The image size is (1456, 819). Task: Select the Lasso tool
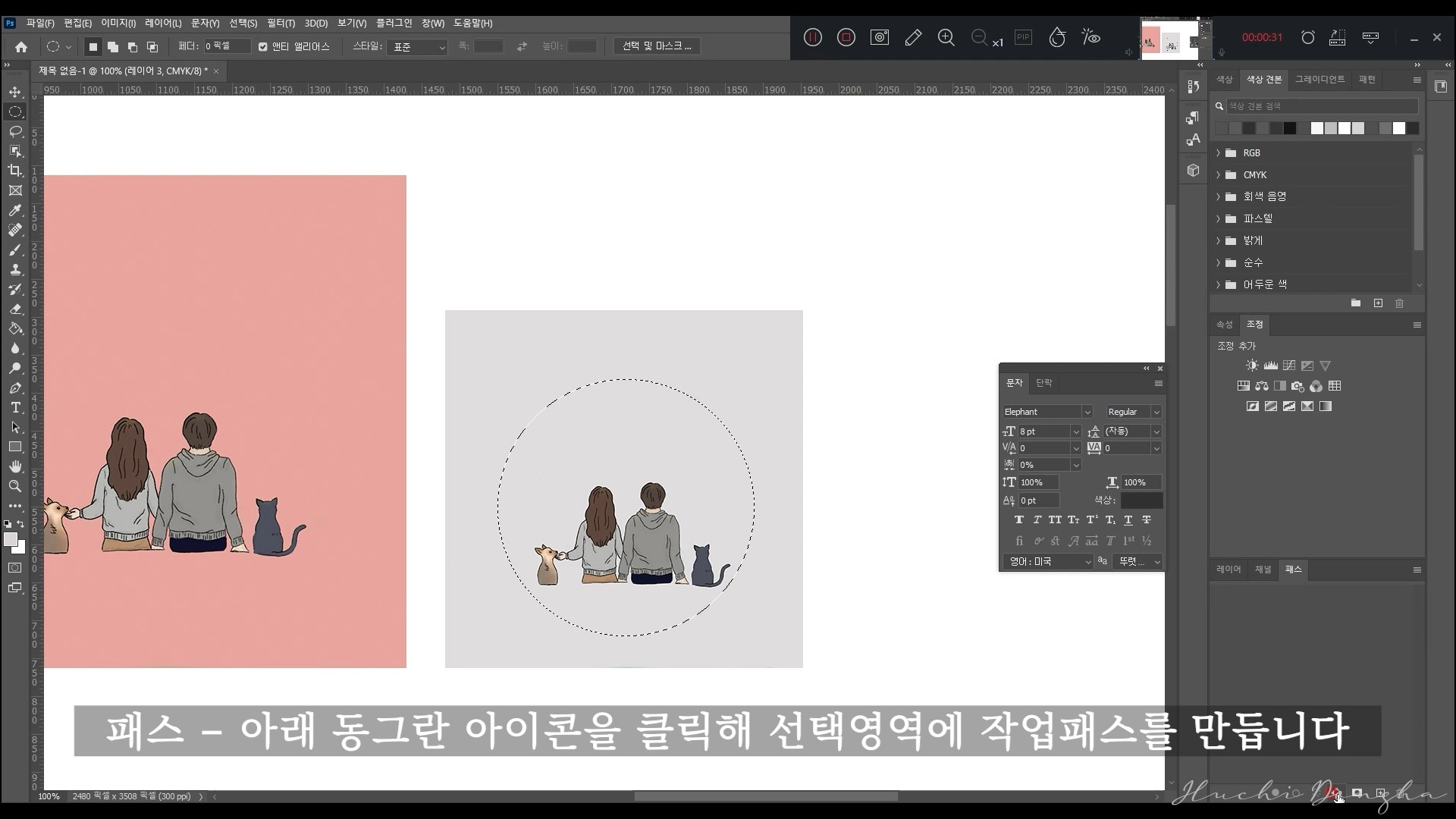pyautogui.click(x=15, y=131)
